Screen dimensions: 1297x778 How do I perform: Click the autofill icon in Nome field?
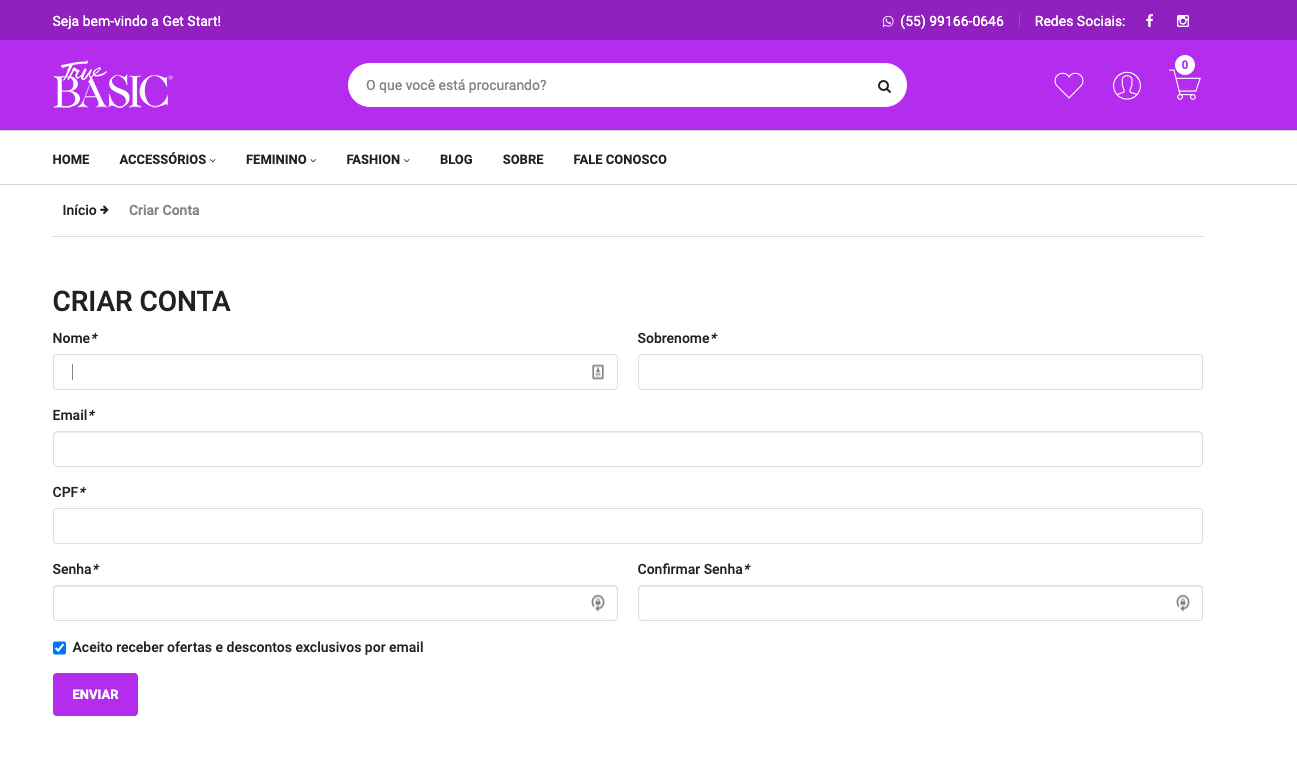tap(598, 372)
